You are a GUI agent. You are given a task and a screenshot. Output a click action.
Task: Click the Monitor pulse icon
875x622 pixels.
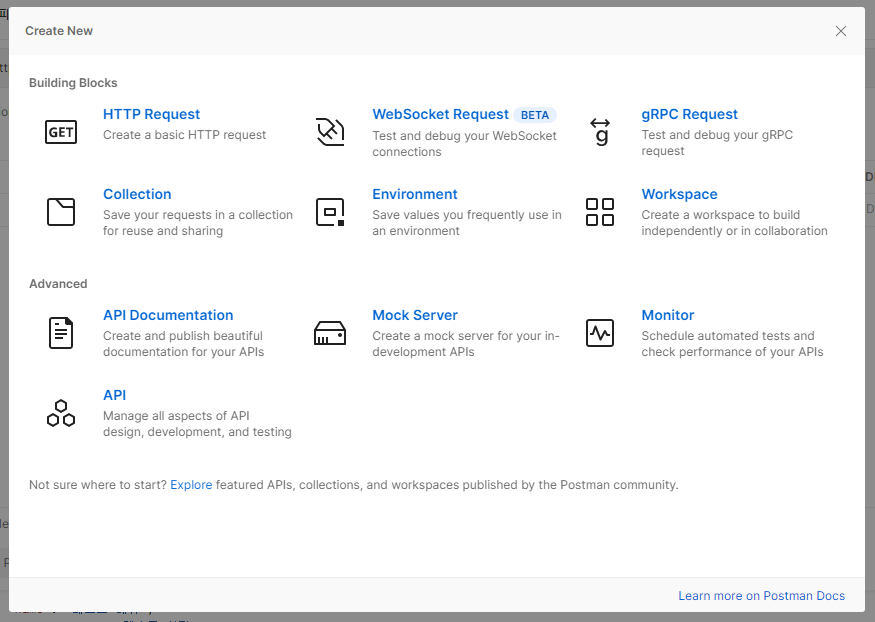(x=600, y=333)
